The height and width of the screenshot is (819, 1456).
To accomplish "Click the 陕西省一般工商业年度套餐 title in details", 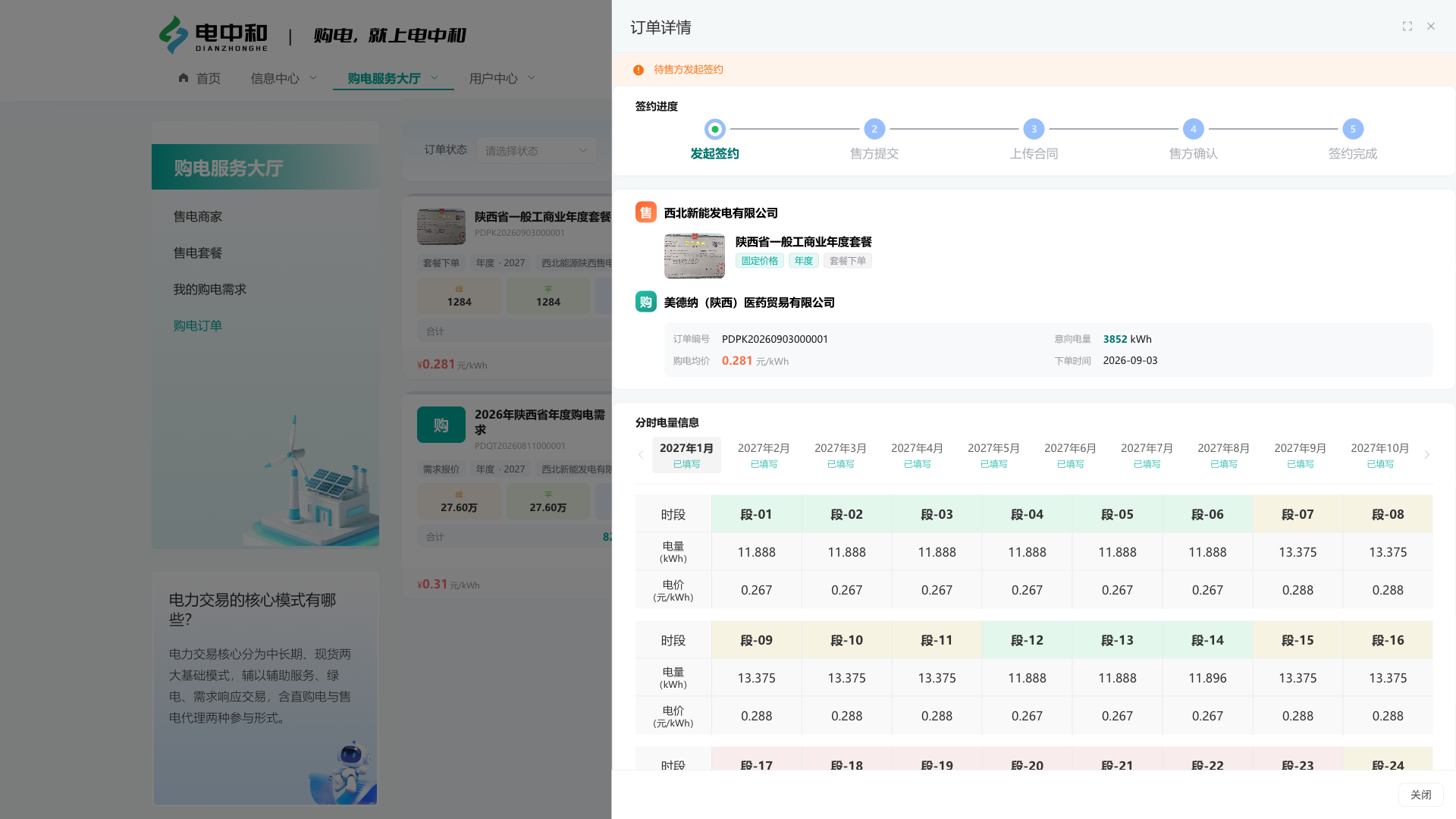I will pos(803,242).
